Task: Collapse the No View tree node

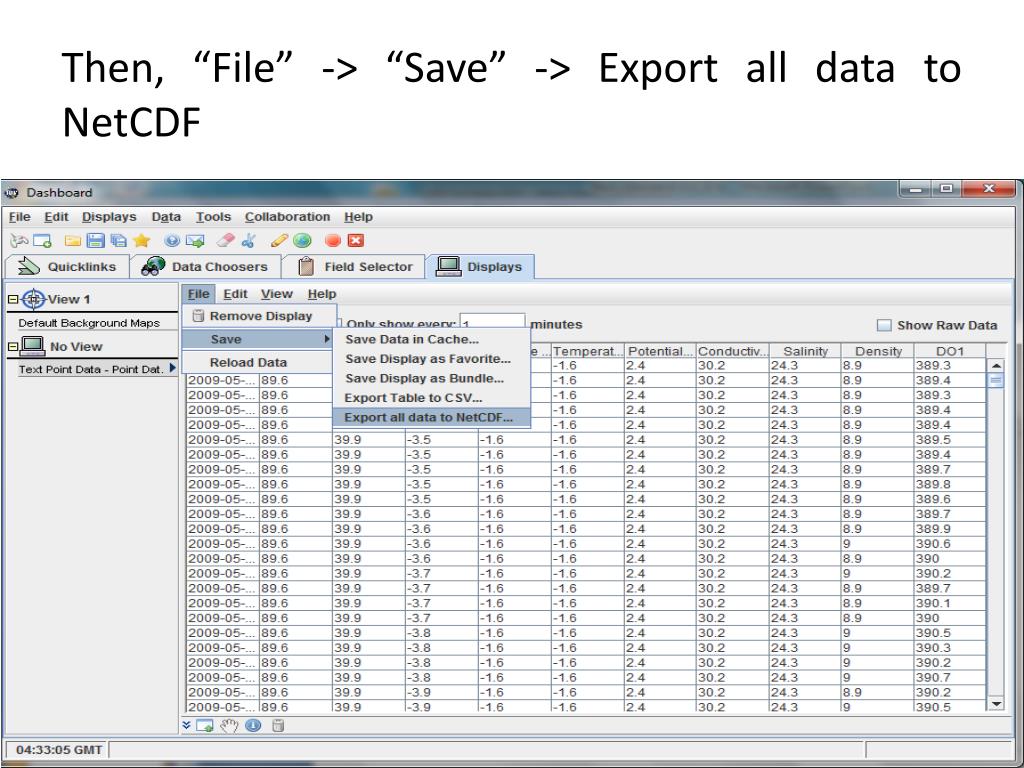Action: [13, 347]
